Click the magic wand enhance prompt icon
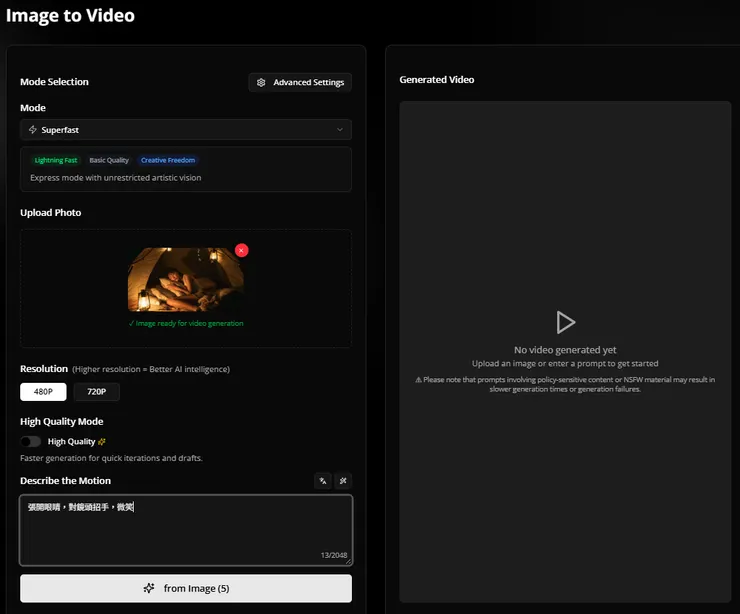740x614 pixels. tap(343, 481)
